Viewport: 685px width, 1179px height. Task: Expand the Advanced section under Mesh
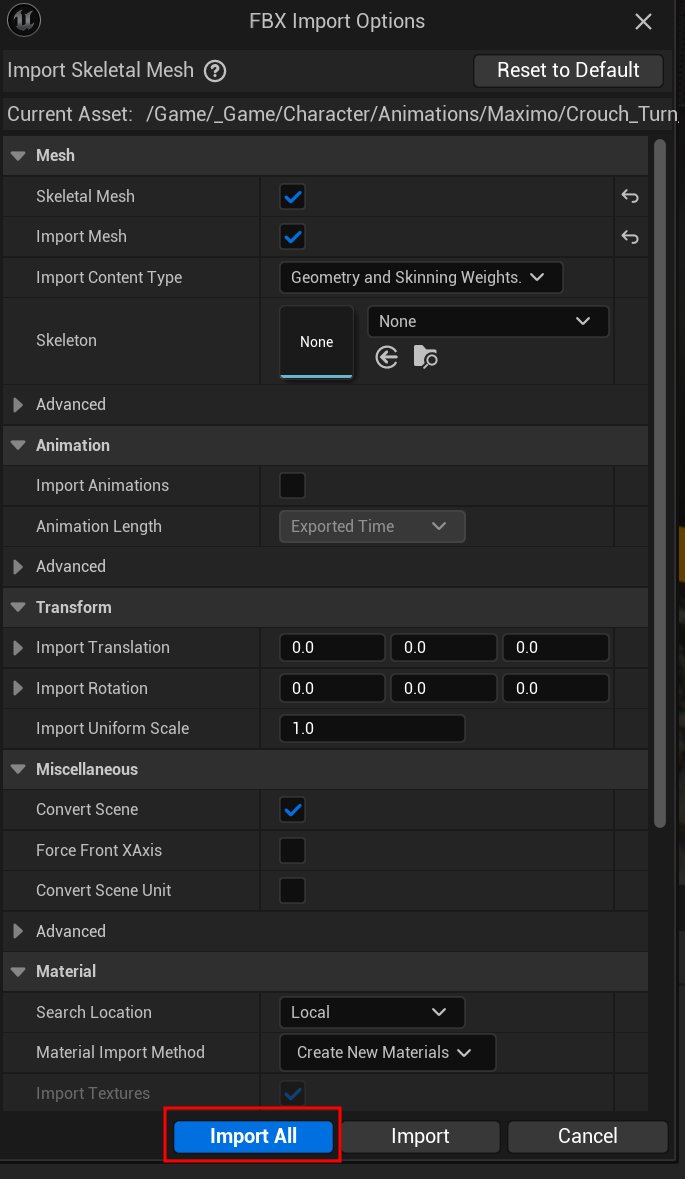(x=18, y=405)
